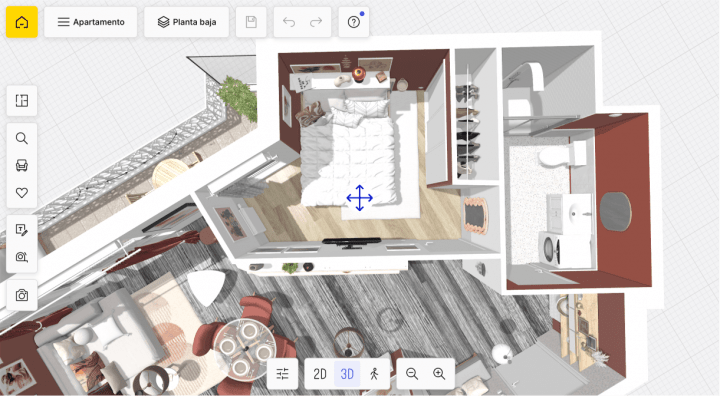Take a snapshot with the camera icon
Image resolution: width=720 pixels, height=396 pixels.
(x=22, y=295)
